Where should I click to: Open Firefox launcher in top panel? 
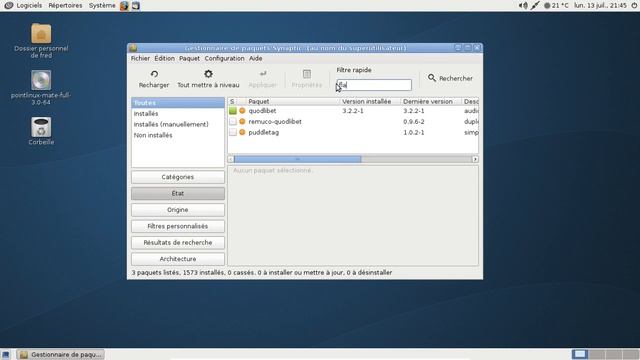click(x=124, y=6)
